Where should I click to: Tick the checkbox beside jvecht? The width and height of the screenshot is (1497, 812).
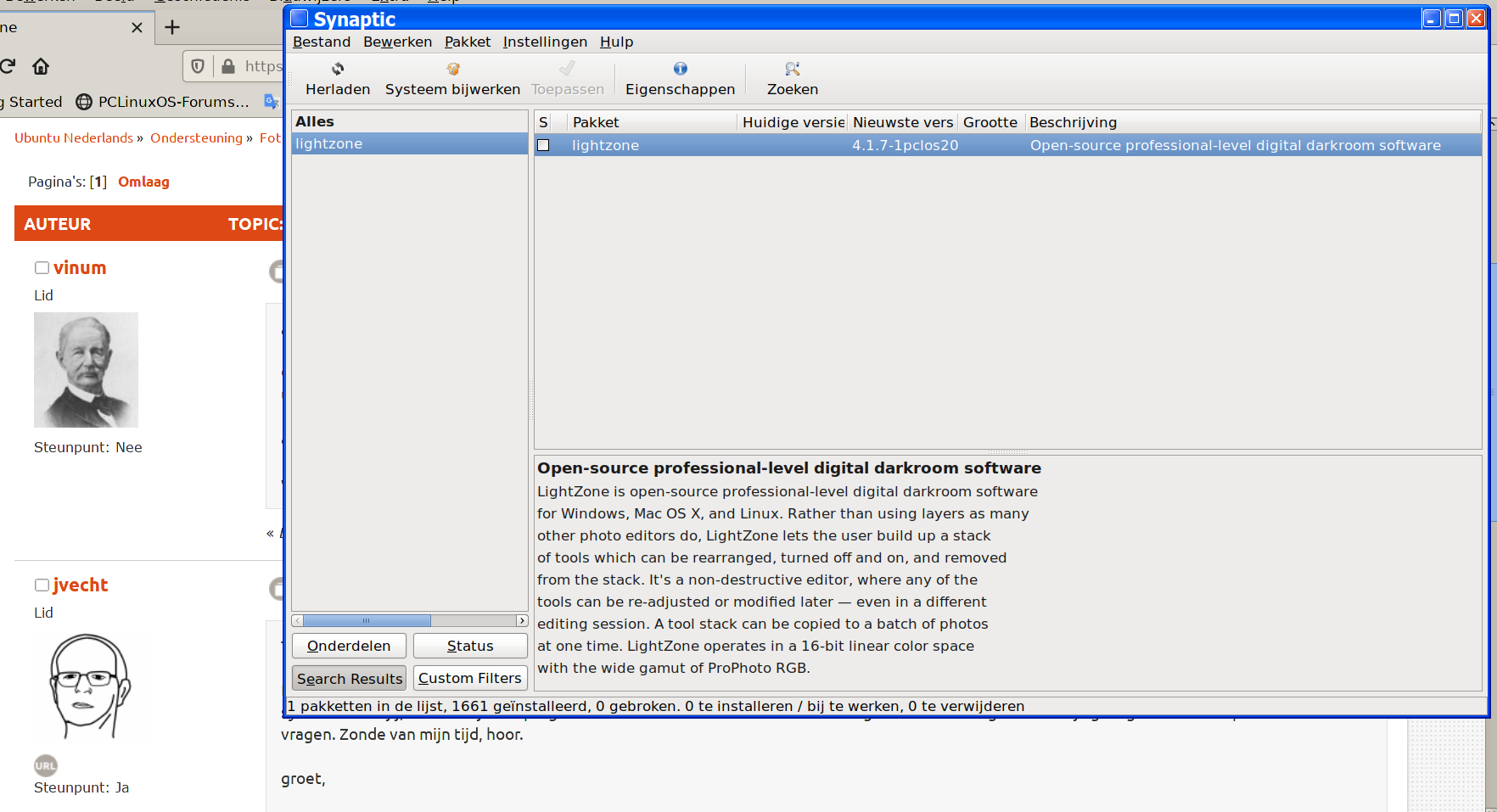click(x=42, y=585)
